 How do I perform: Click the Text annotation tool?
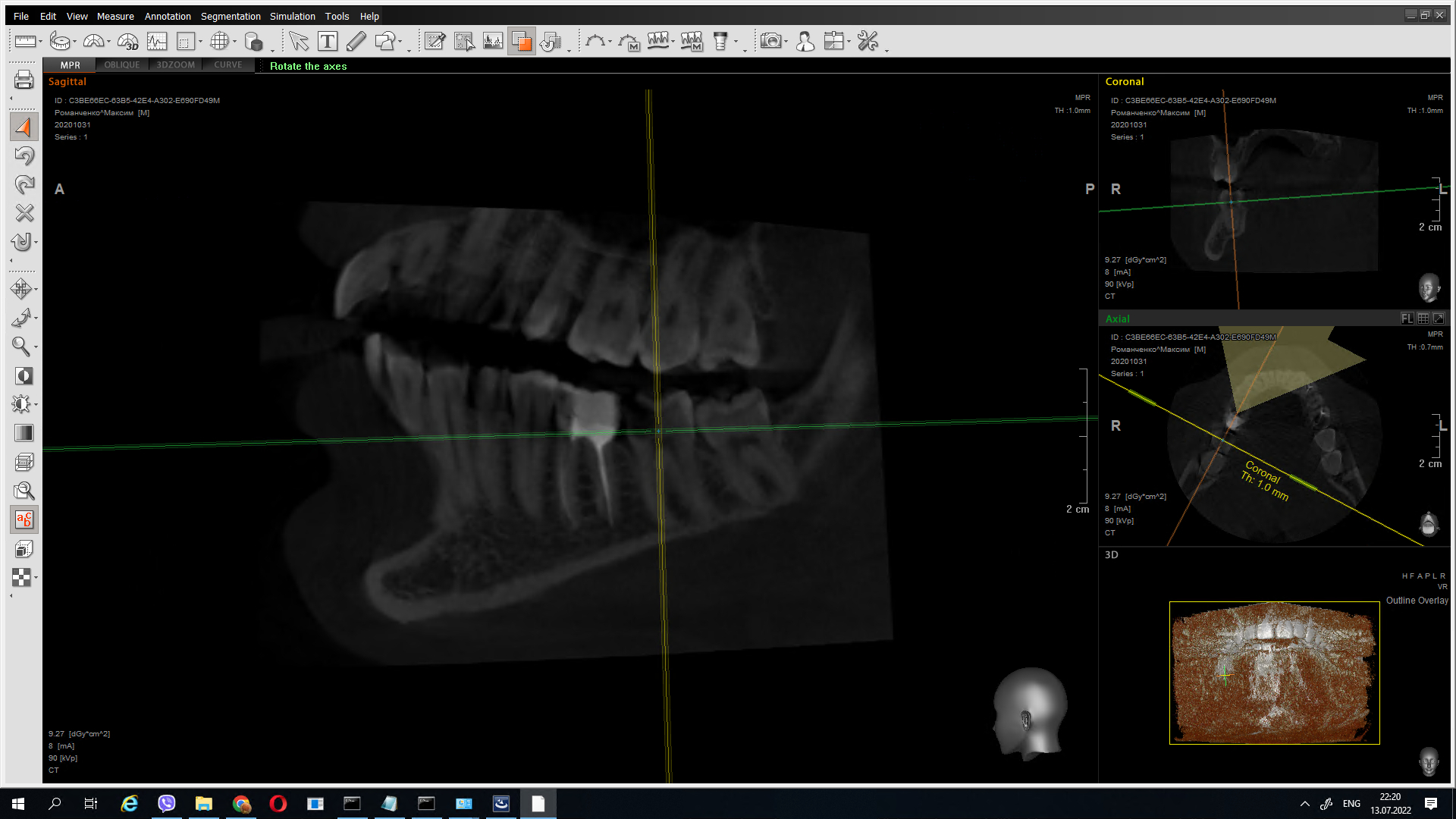tap(328, 41)
